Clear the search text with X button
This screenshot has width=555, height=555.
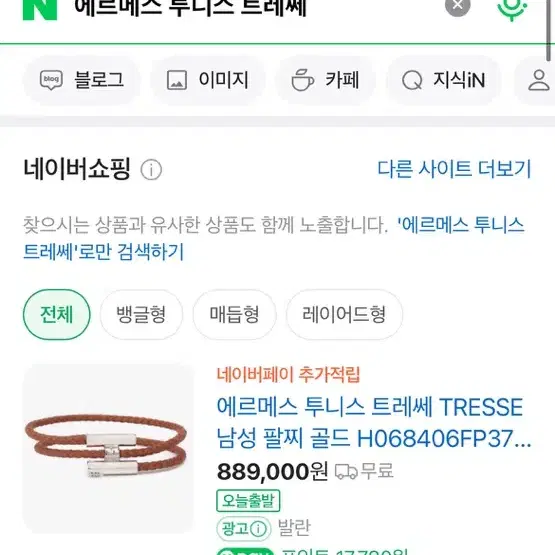[457, 6]
